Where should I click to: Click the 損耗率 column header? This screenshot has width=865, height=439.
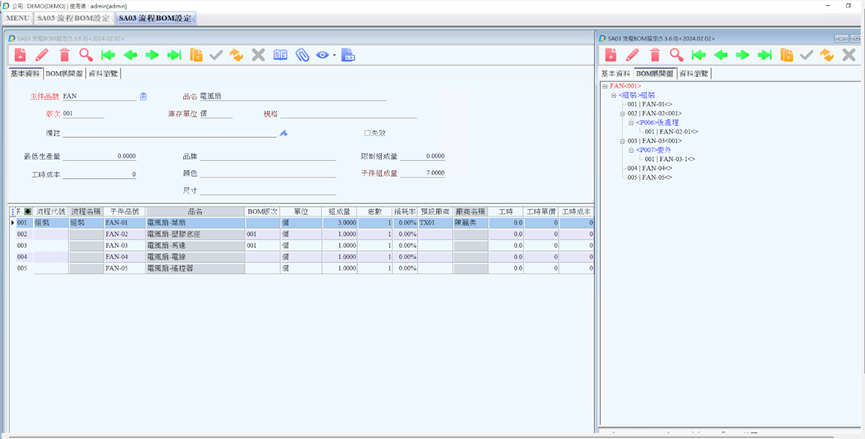pos(405,211)
